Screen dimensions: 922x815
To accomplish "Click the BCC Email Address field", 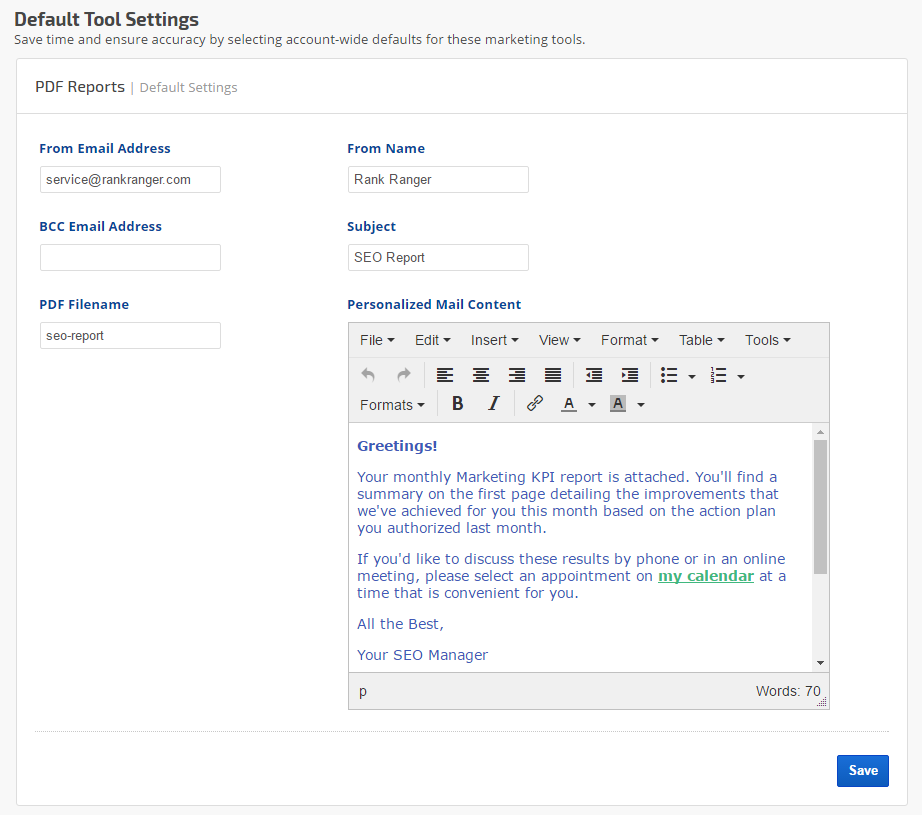I will pyautogui.click(x=130, y=258).
